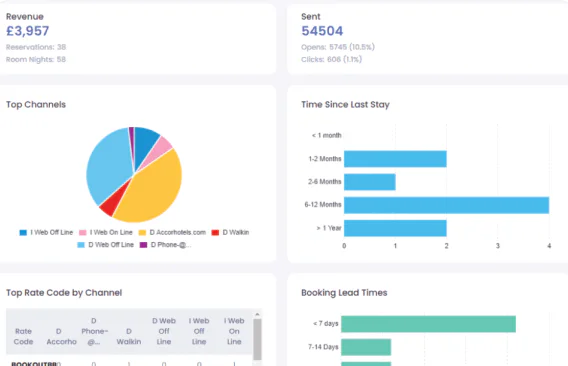Toggle I Web Off Line legend swatch
Image resolution: width=568 pixels, height=366 pixels.
pos(23,233)
